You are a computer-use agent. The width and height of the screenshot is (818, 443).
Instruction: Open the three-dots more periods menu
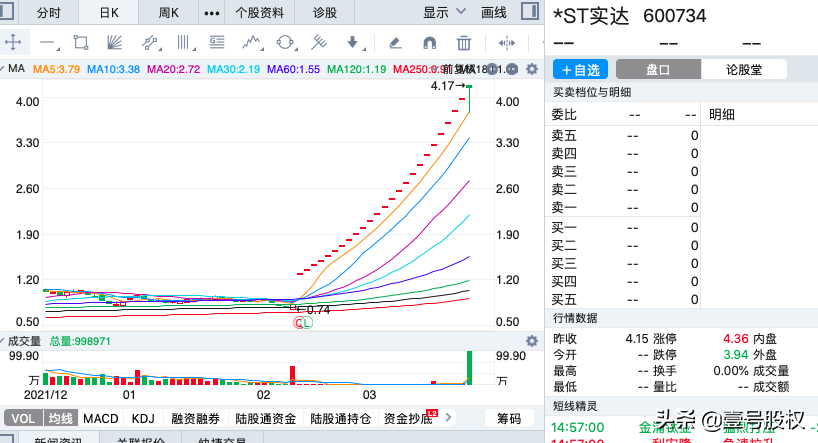point(211,13)
